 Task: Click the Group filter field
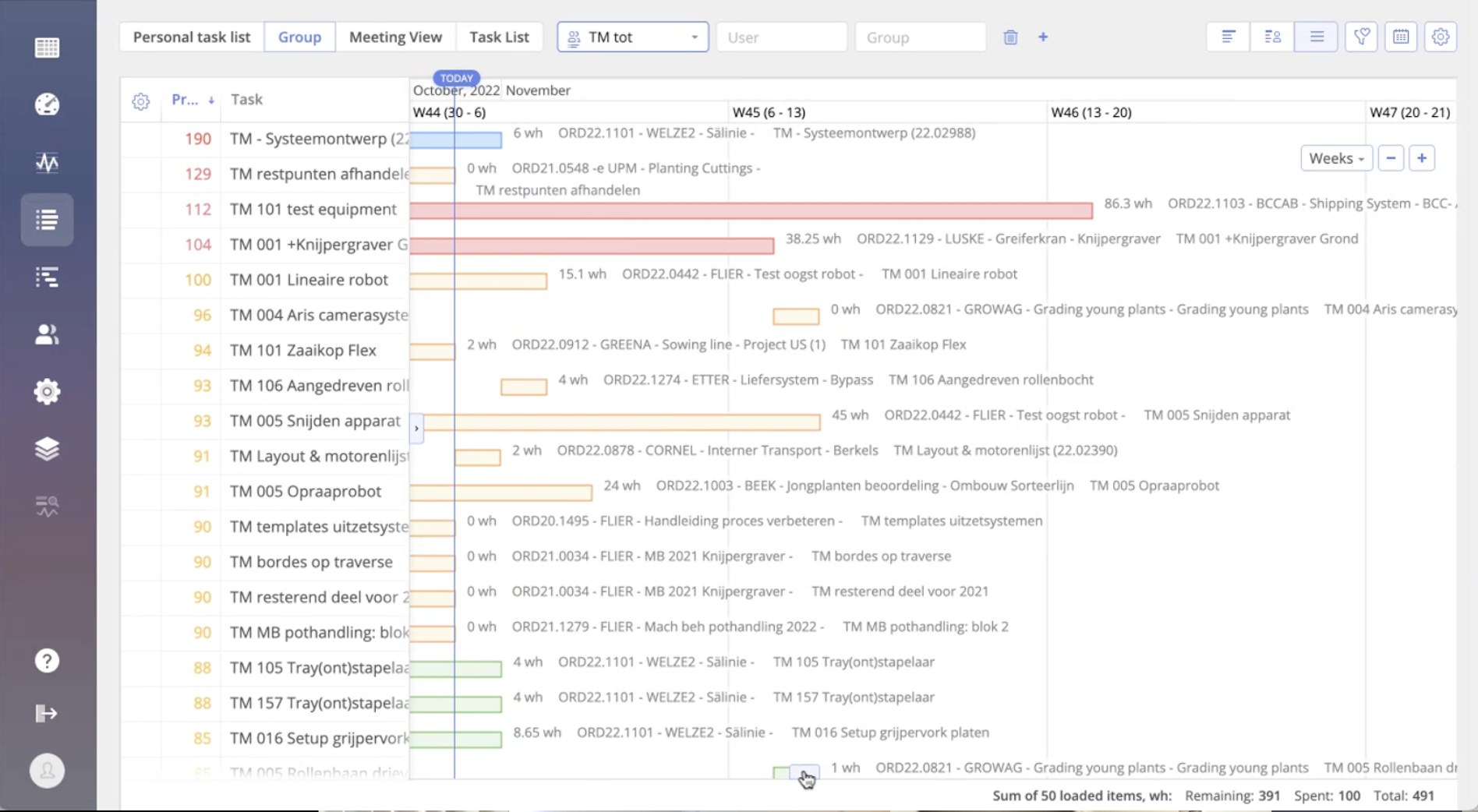pyautogui.click(x=920, y=37)
